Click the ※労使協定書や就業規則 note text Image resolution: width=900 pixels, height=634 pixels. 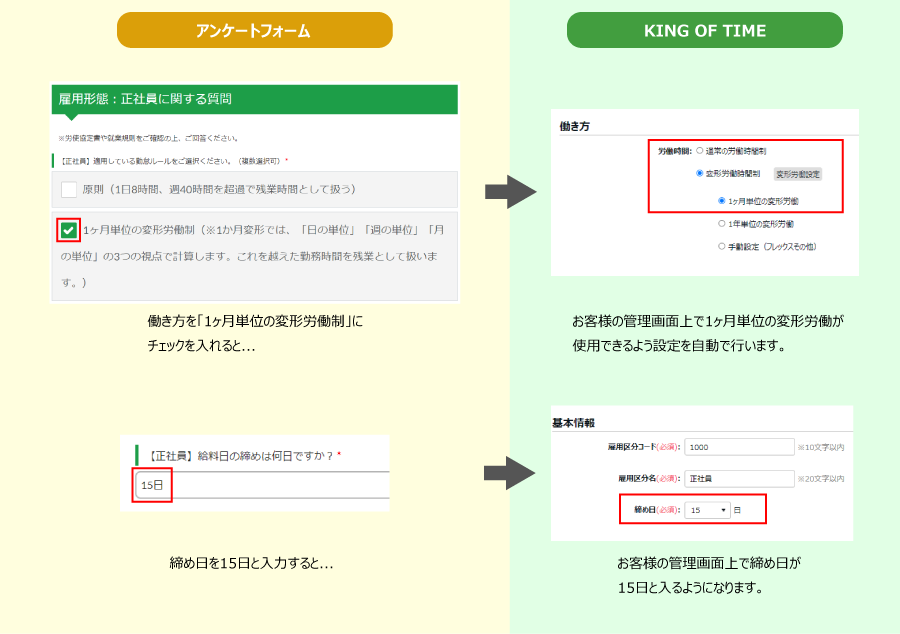pyautogui.click(x=148, y=138)
